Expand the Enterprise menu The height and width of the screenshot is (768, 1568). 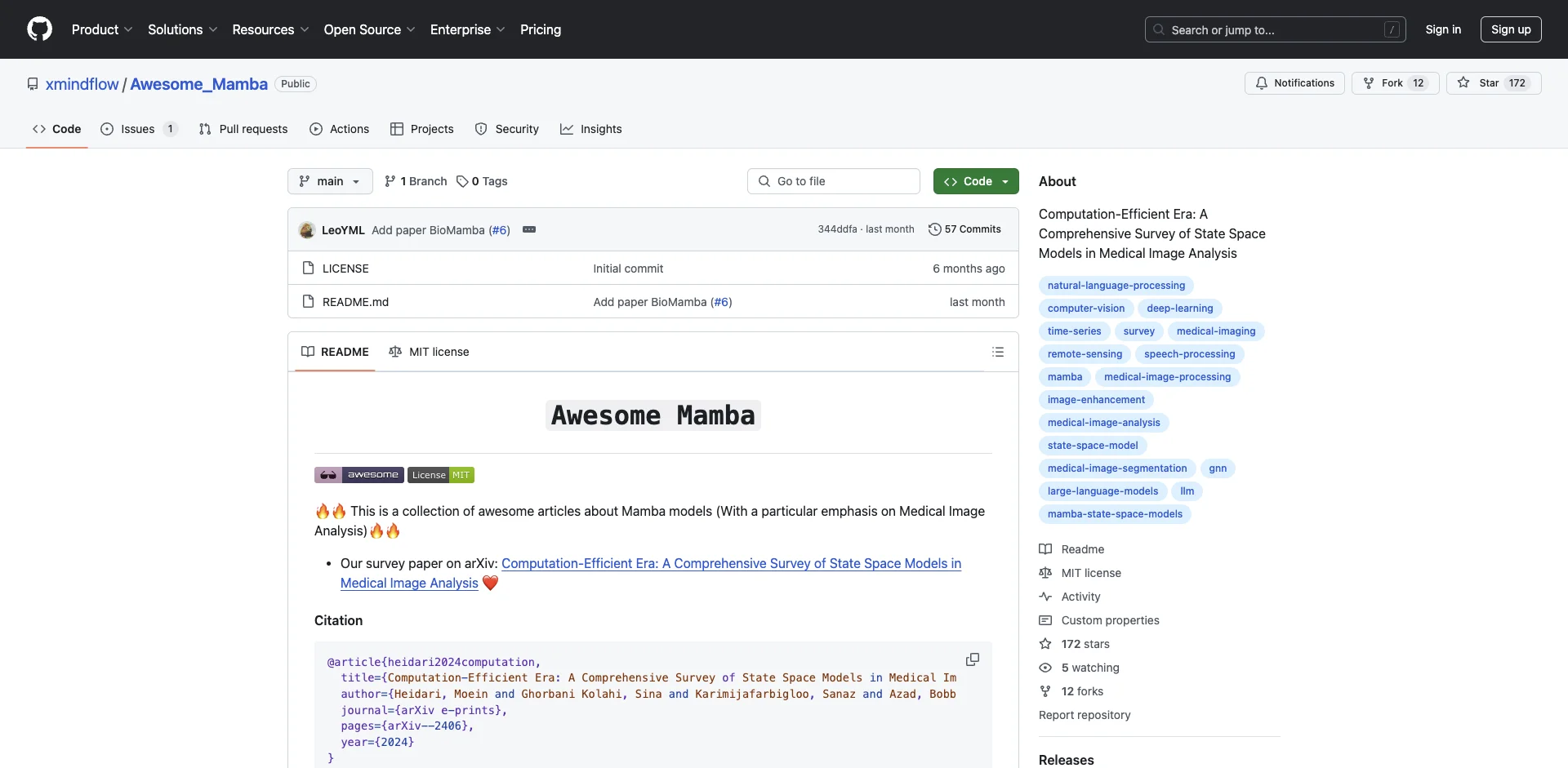(x=468, y=29)
